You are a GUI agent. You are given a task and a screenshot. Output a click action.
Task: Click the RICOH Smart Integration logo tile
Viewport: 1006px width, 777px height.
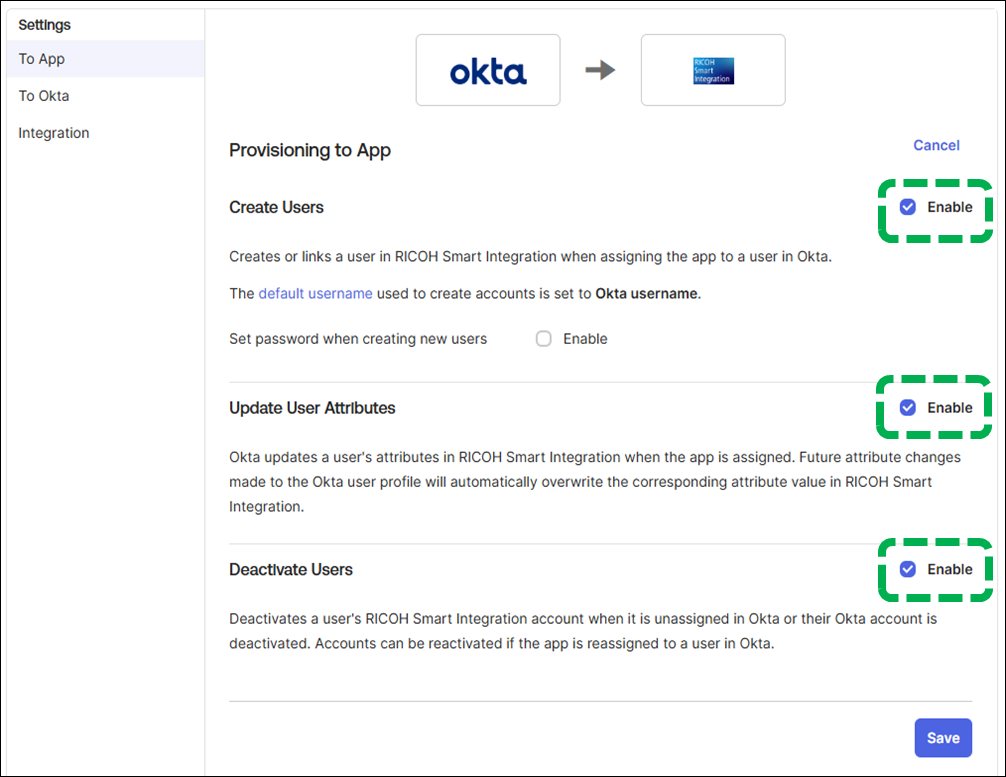pos(713,70)
